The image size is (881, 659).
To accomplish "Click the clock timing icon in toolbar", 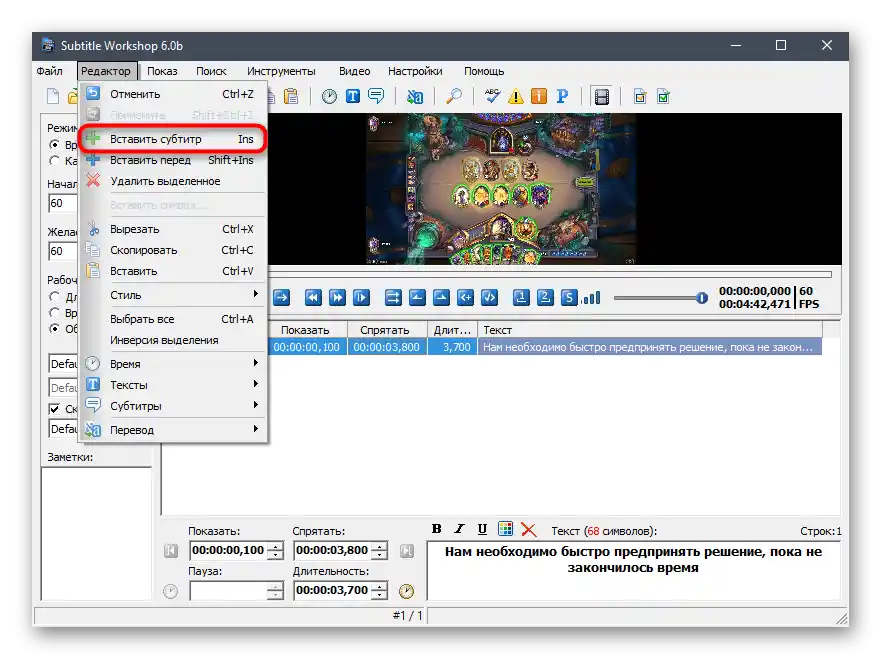I will point(329,97).
